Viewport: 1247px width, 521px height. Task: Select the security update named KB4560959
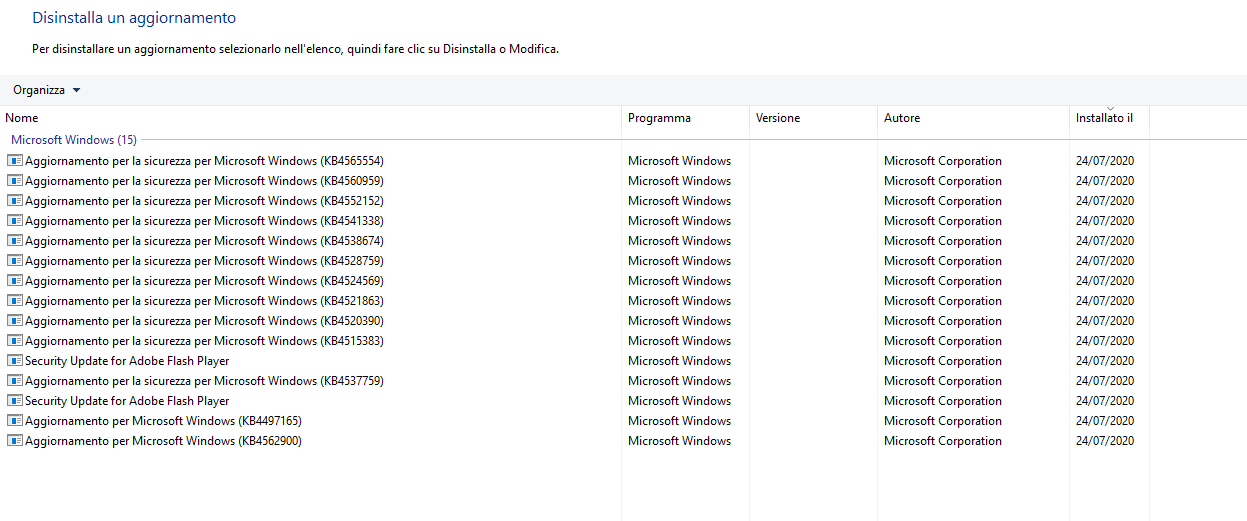[x=204, y=181]
